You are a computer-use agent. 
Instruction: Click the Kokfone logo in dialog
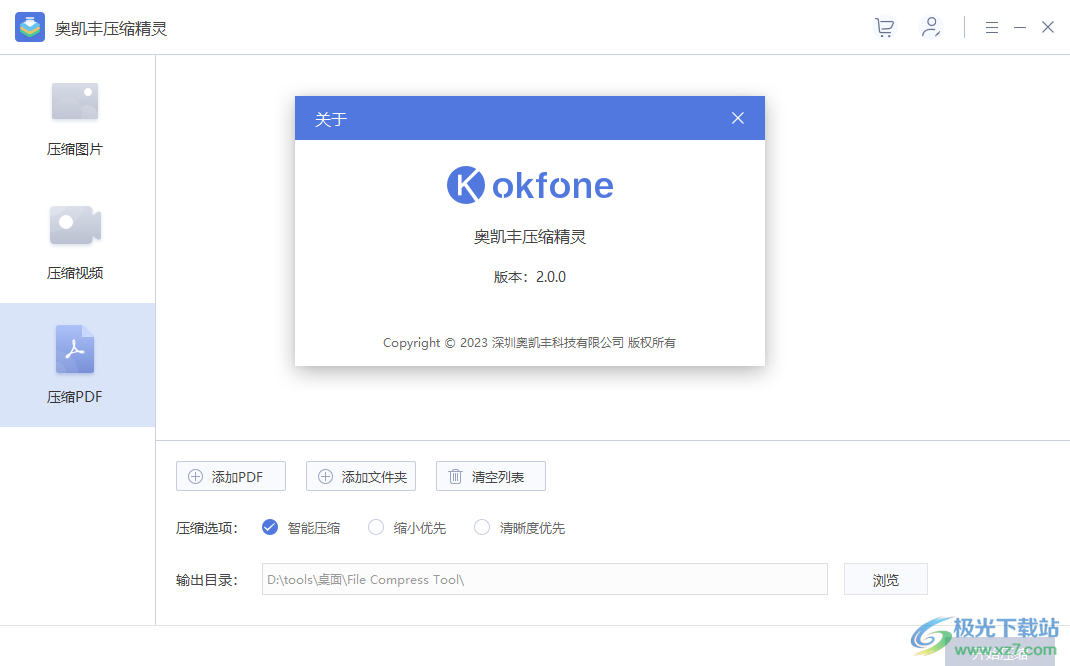click(x=530, y=185)
